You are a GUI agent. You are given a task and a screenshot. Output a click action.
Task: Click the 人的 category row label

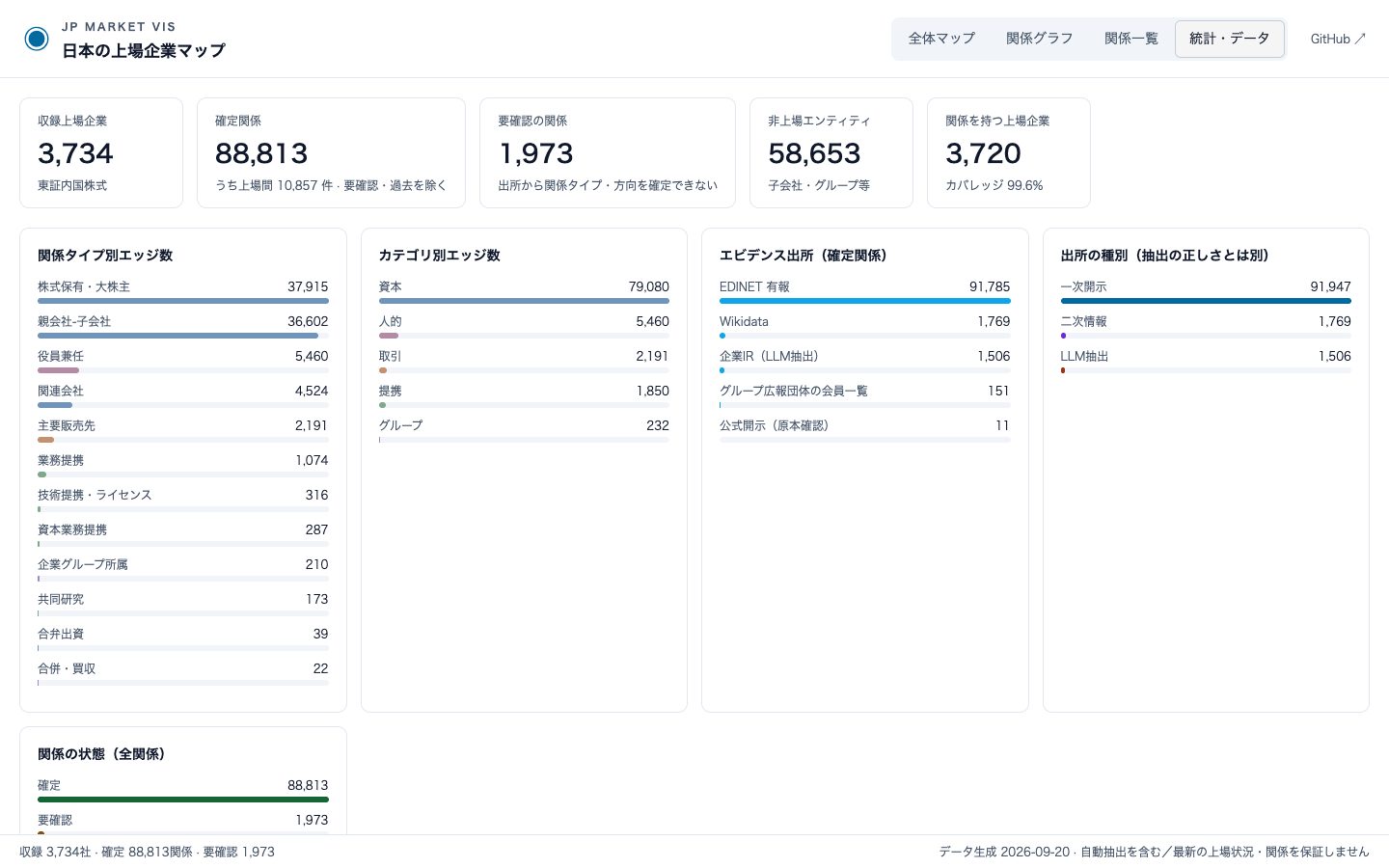click(x=391, y=321)
